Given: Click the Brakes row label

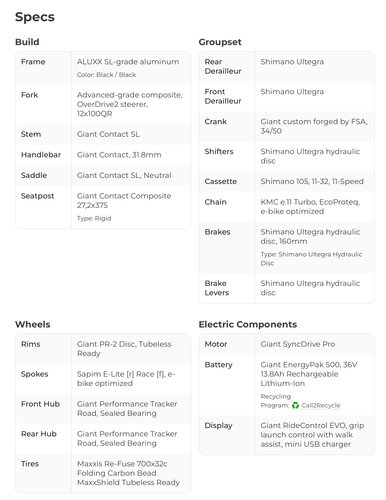Looking at the screenshot, I should (217, 232).
